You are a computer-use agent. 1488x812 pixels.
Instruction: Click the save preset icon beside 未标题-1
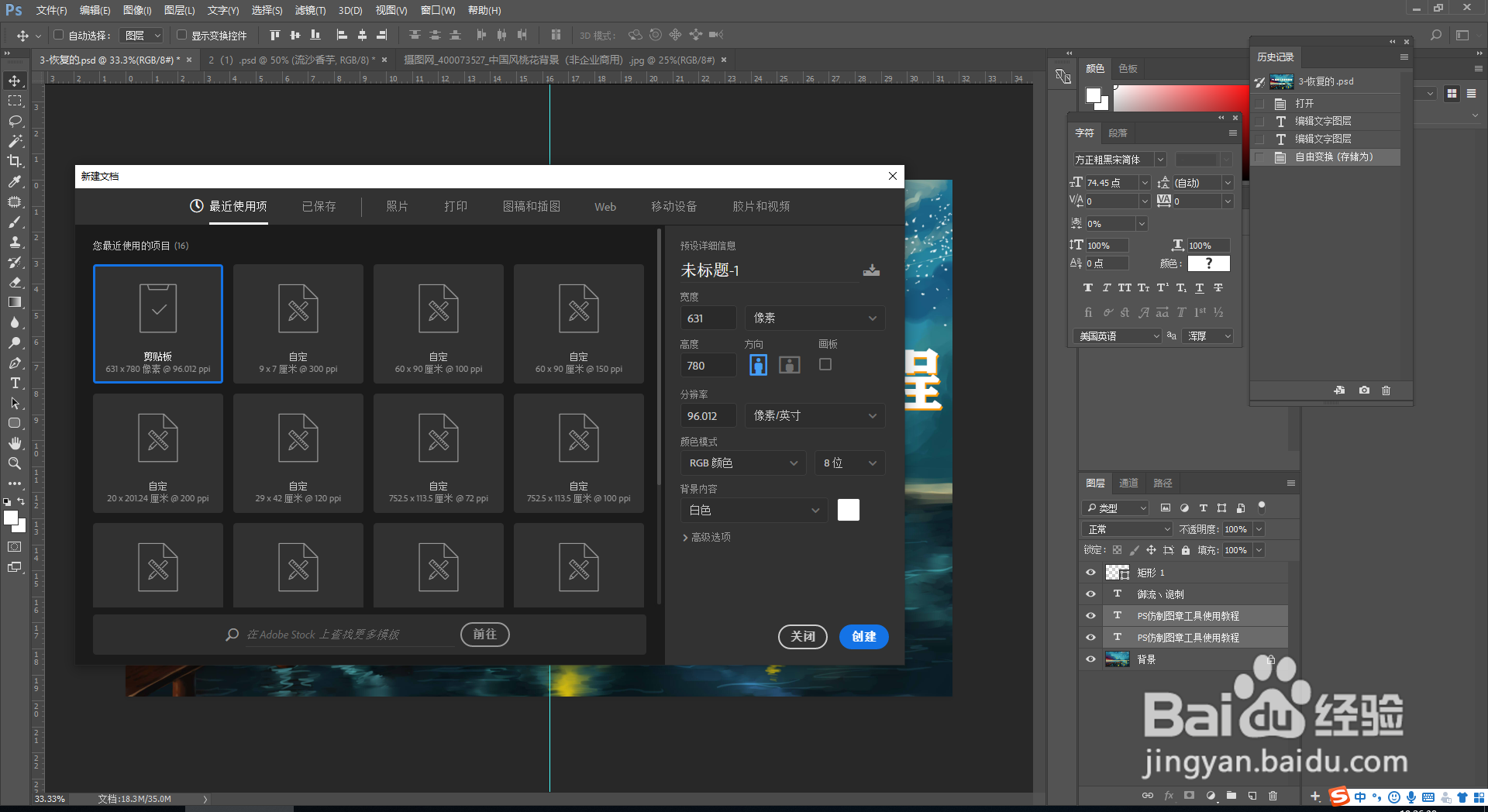tap(872, 270)
